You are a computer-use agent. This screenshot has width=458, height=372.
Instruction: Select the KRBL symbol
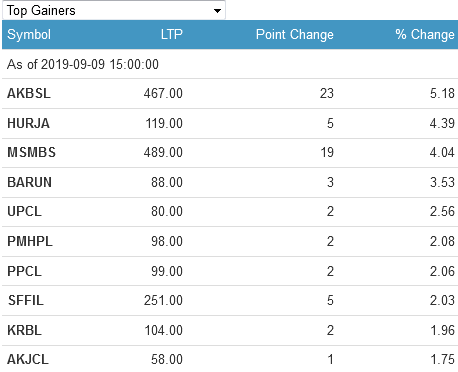pyautogui.click(x=24, y=331)
